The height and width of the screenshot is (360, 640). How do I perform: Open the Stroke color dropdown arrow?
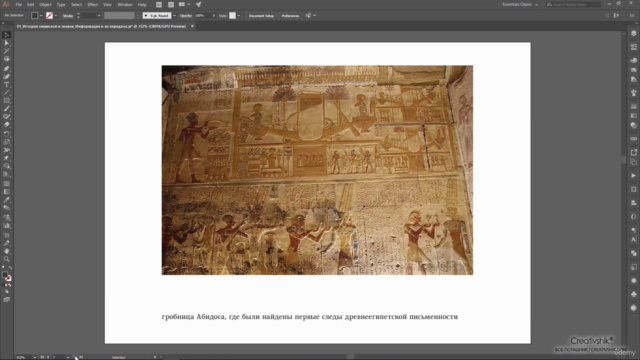click(x=56, y=16)
